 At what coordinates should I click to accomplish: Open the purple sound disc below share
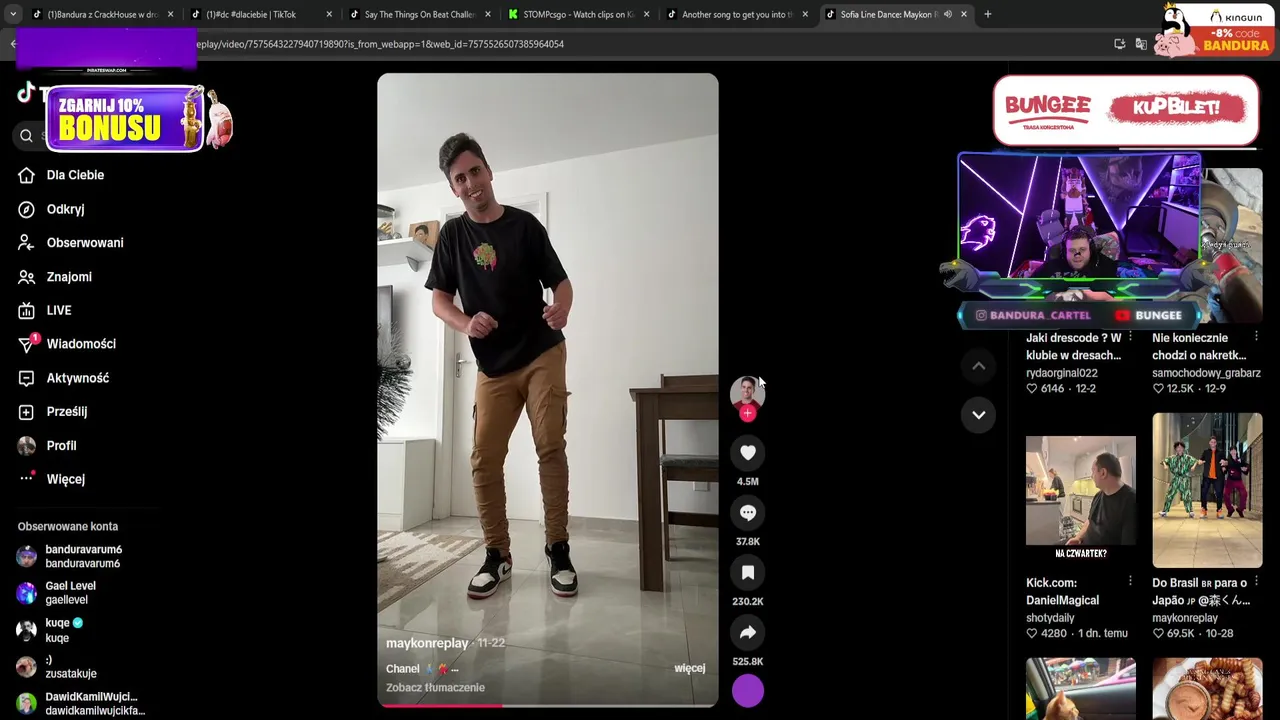pyautogui.click(x=747, y=691)
